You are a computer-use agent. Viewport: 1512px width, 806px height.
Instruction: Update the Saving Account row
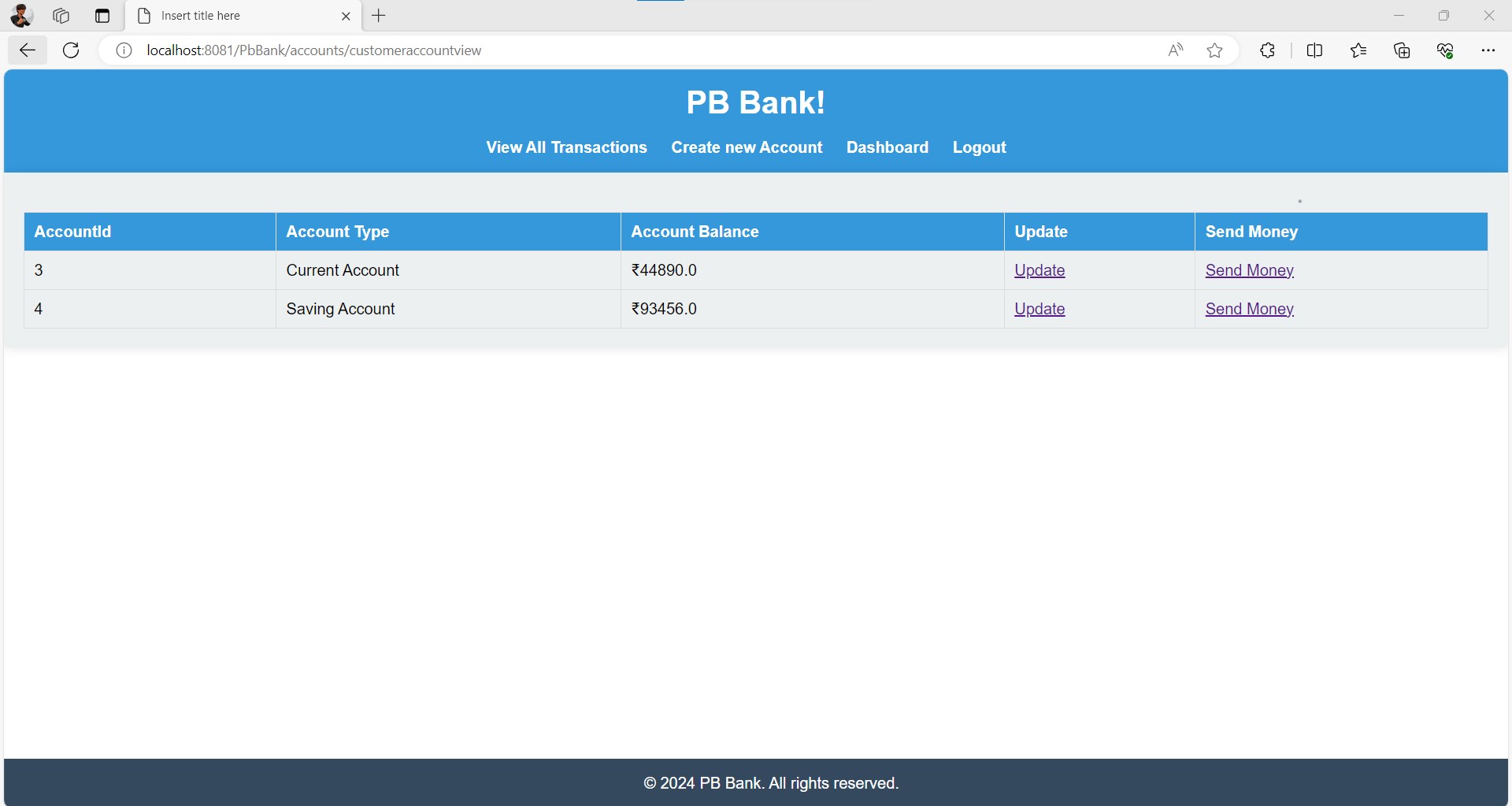tap(1039, 309)
